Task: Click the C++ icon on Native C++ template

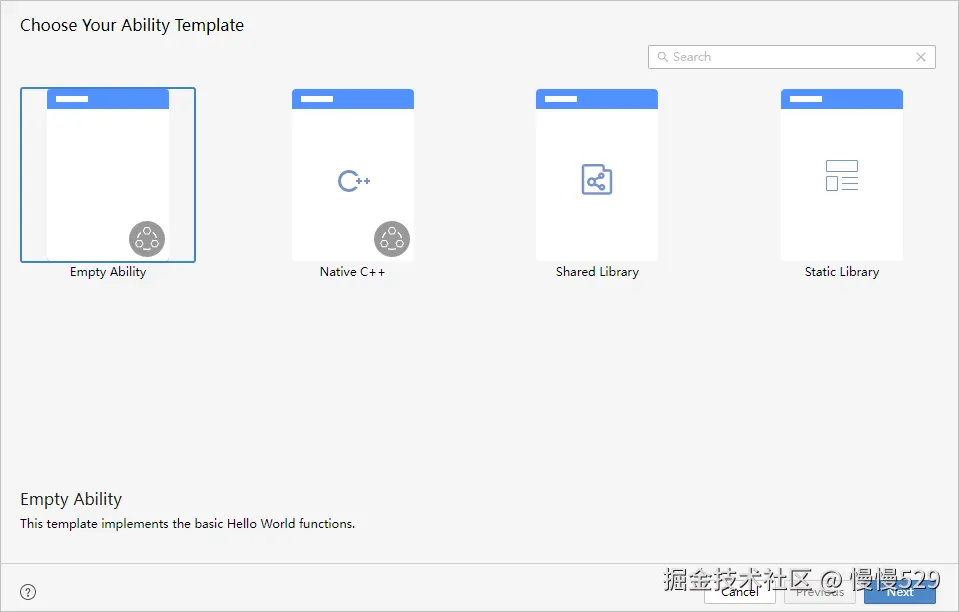Action: pyautogui.click(x=352, y=180)
